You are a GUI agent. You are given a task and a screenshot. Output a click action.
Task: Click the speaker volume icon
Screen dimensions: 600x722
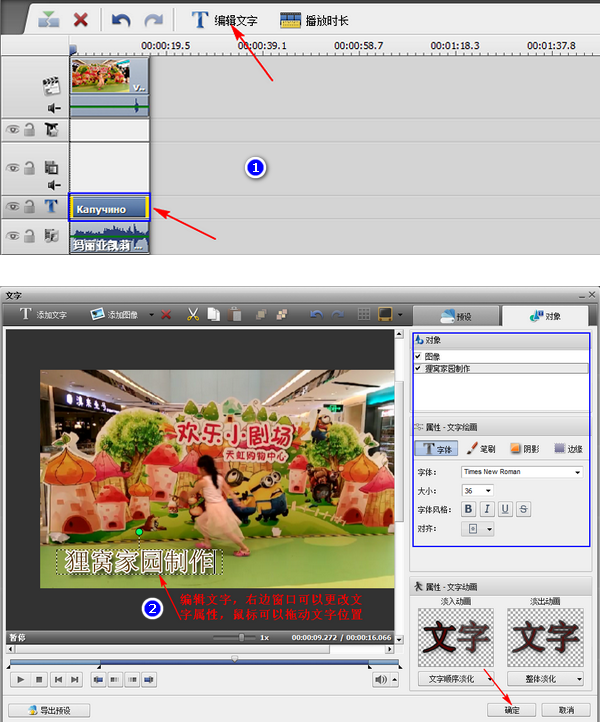(x=381, y=680)
